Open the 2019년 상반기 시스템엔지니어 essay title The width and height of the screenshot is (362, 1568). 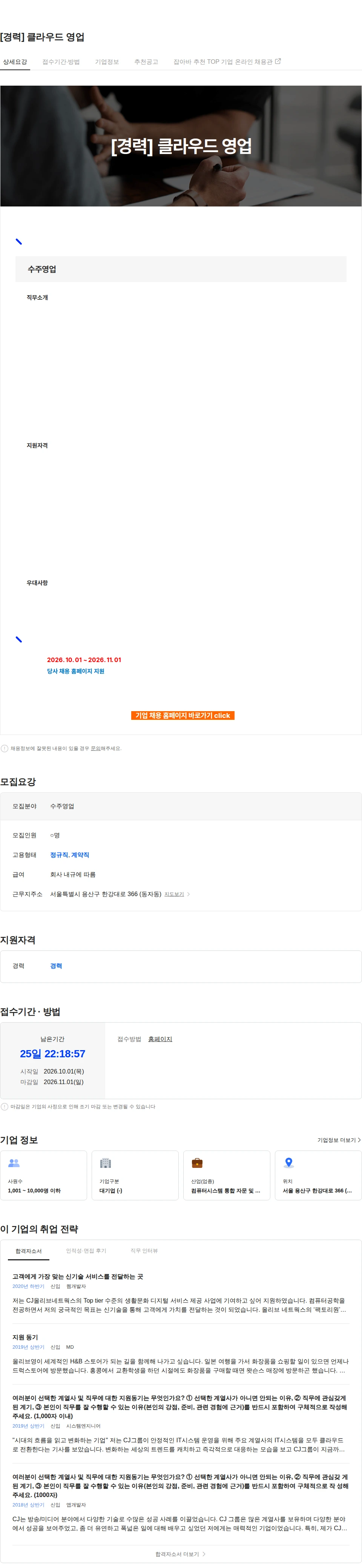179,1406
